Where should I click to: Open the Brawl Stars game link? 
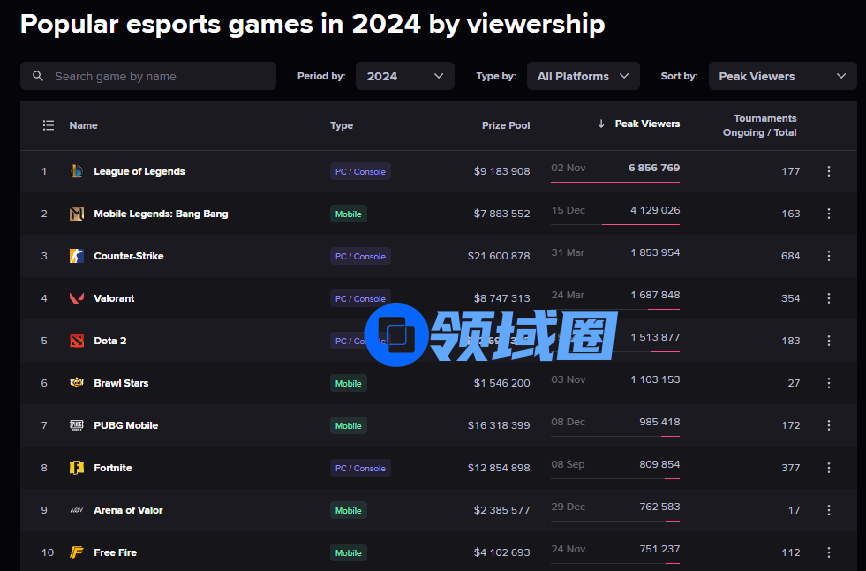[x=120, y=383]
